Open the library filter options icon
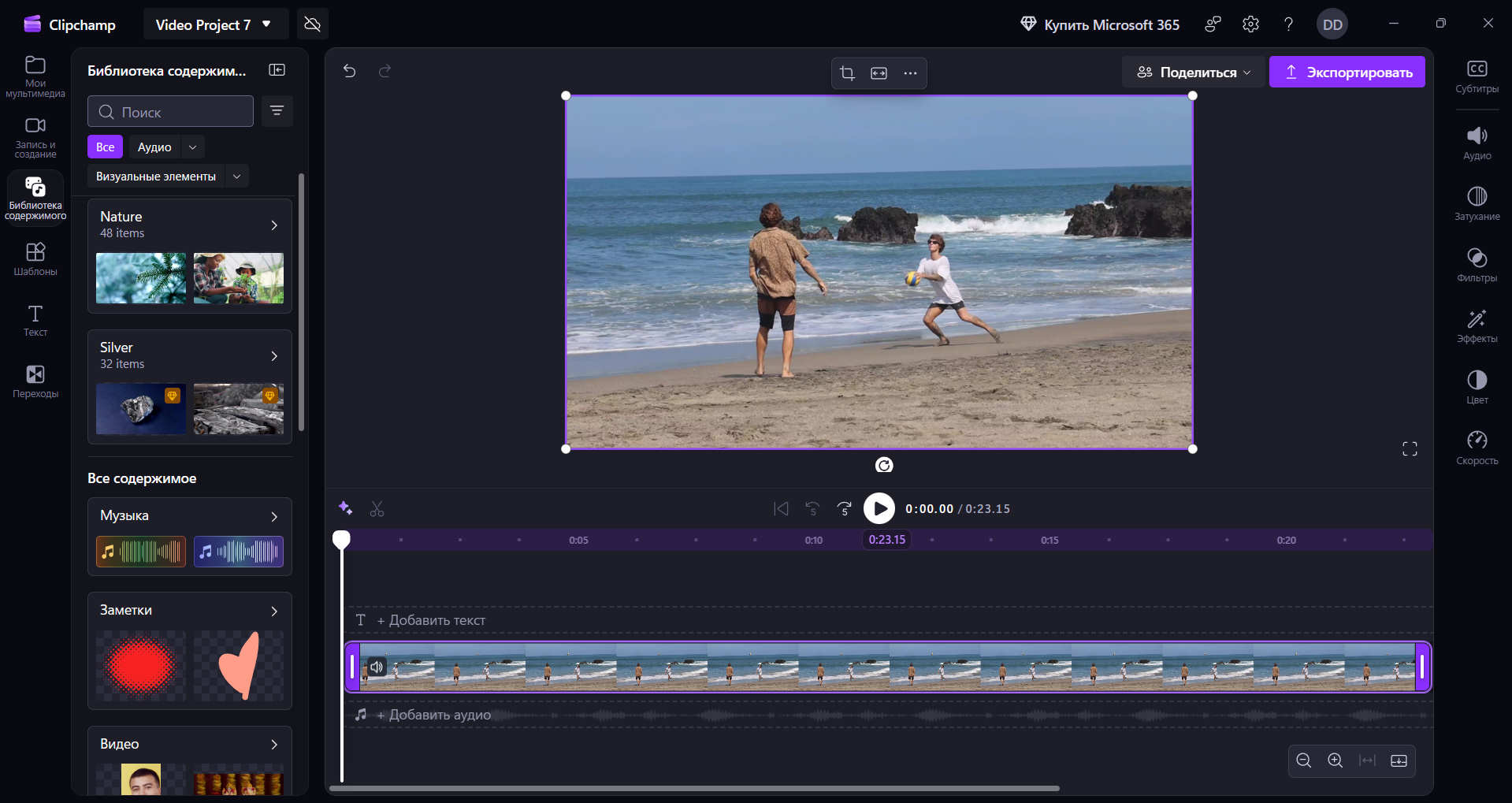 click(x=277, y=111)
